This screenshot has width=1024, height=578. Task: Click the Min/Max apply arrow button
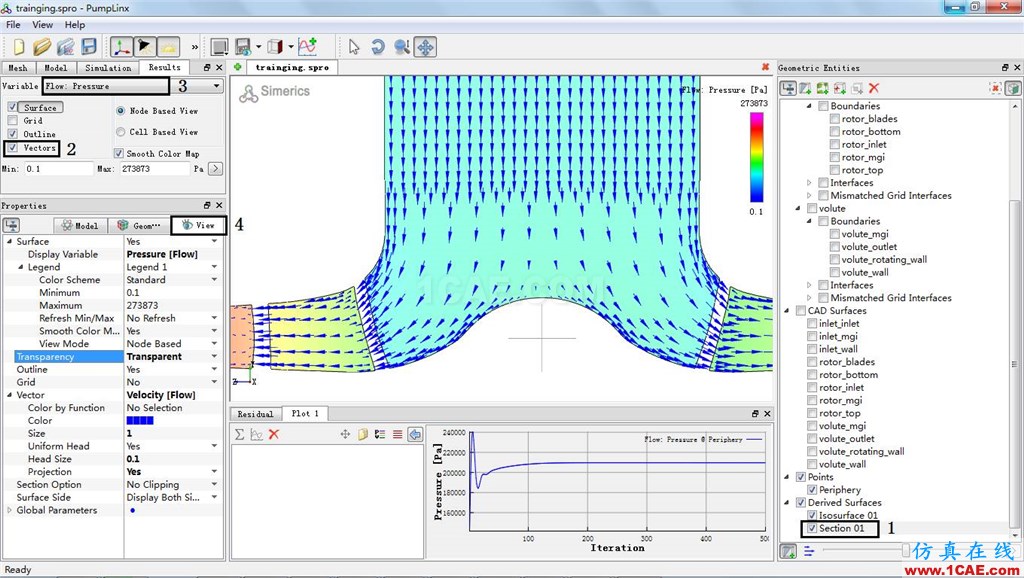(215, 169)
